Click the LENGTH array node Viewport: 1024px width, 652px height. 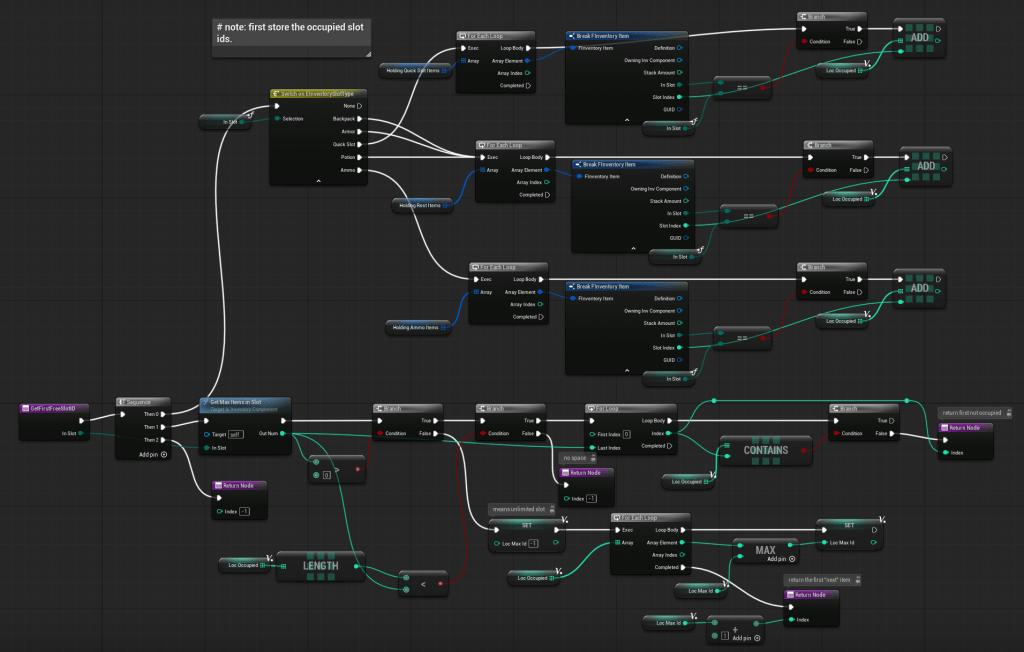pyautogui.click(x=320, y=566)
